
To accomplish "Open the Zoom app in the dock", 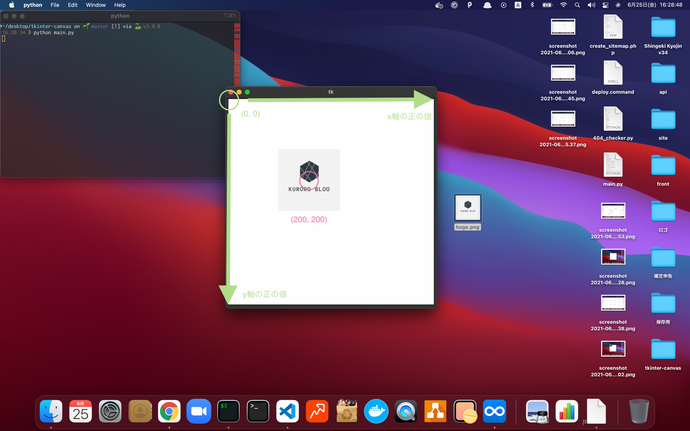I will (x=199, y=411).
